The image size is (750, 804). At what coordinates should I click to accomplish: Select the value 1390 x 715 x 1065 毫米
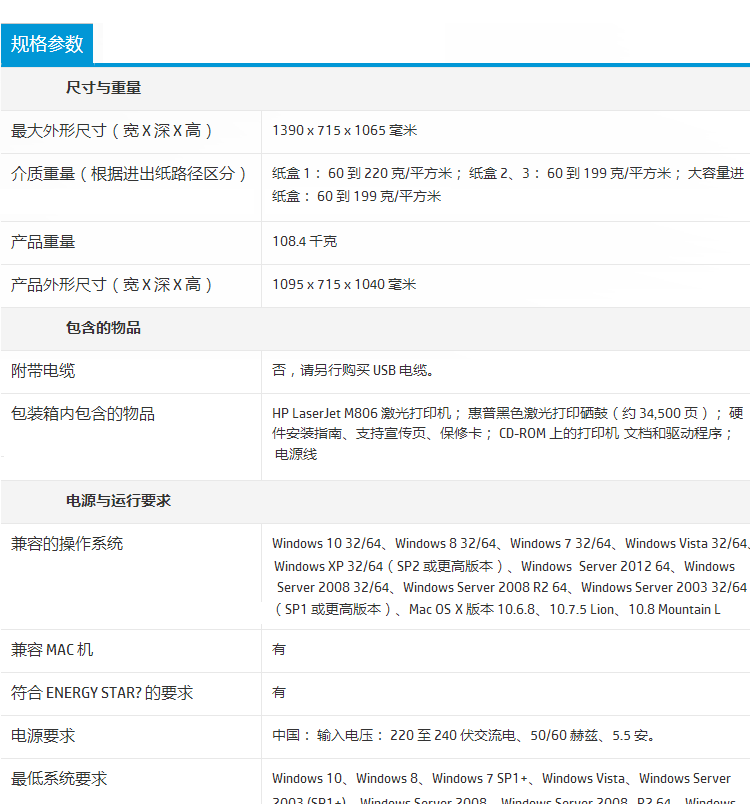click(344, 130)
